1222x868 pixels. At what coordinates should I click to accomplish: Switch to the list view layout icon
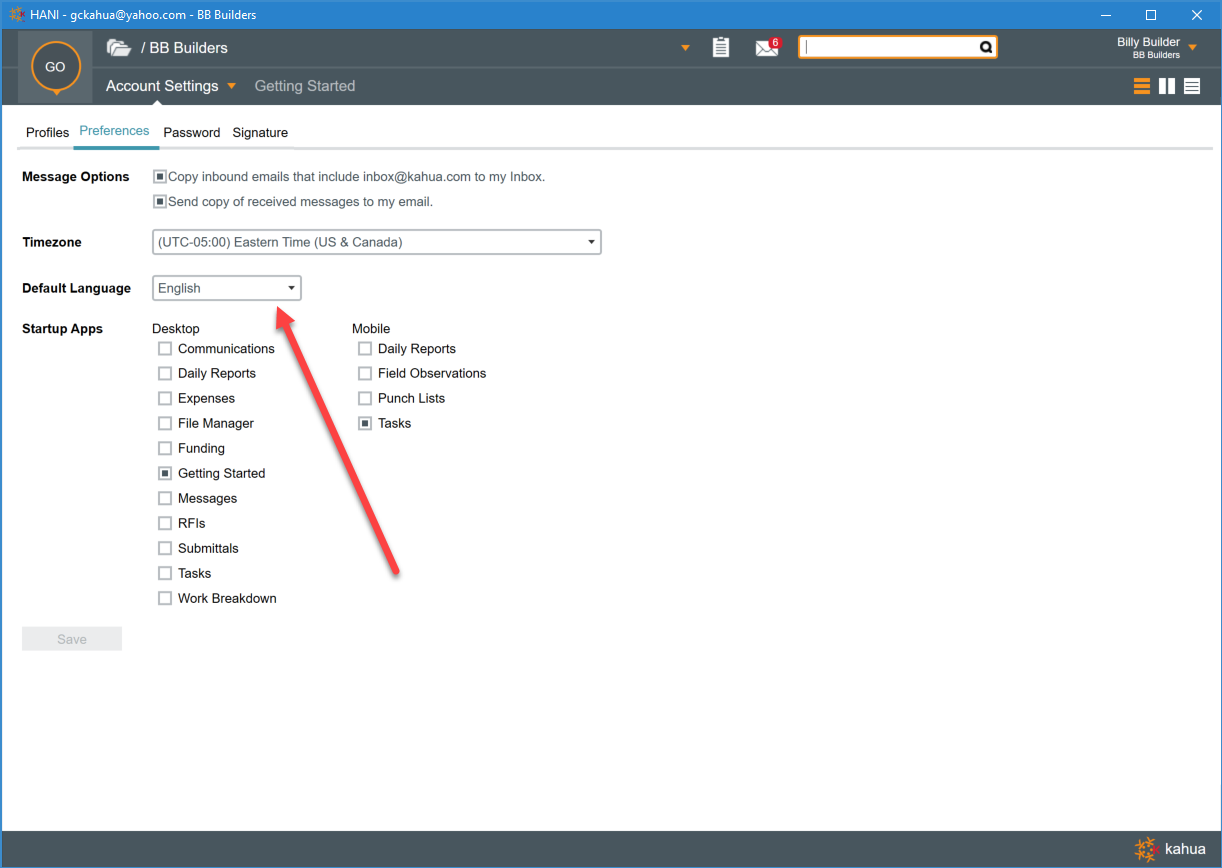click(x=1191, y=87)
